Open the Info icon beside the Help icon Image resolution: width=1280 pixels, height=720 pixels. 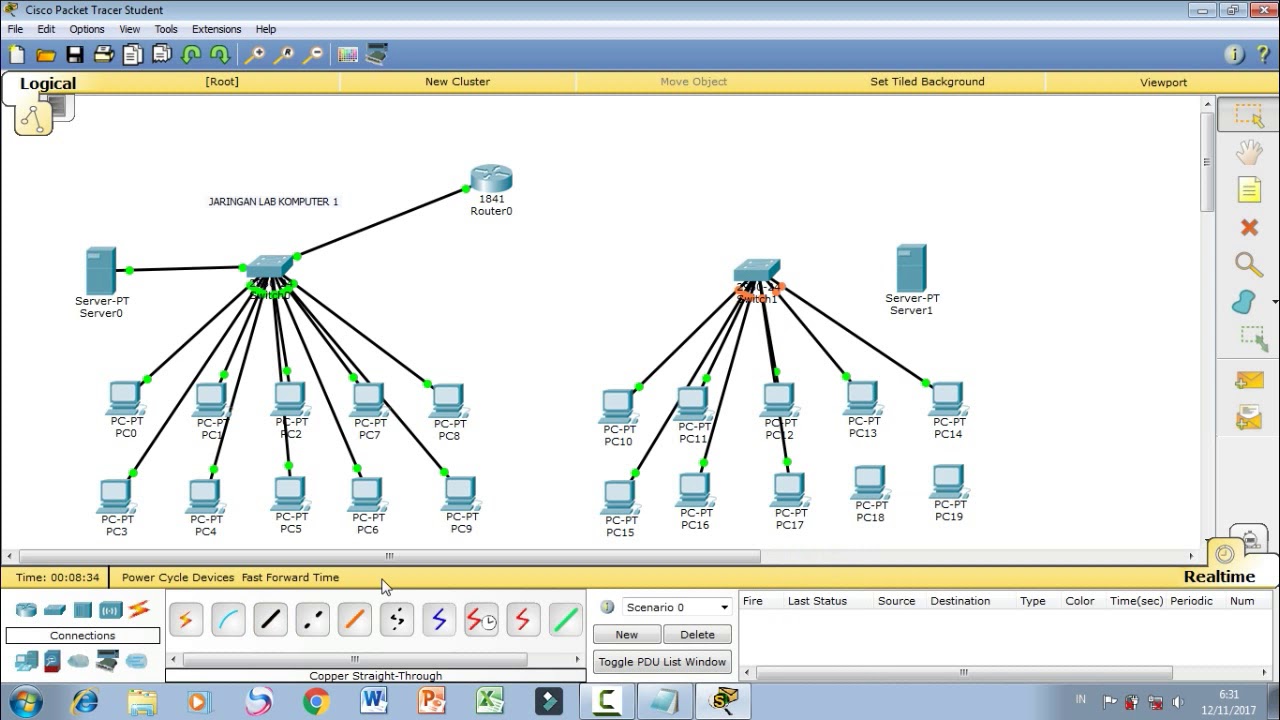(1233, 55)
